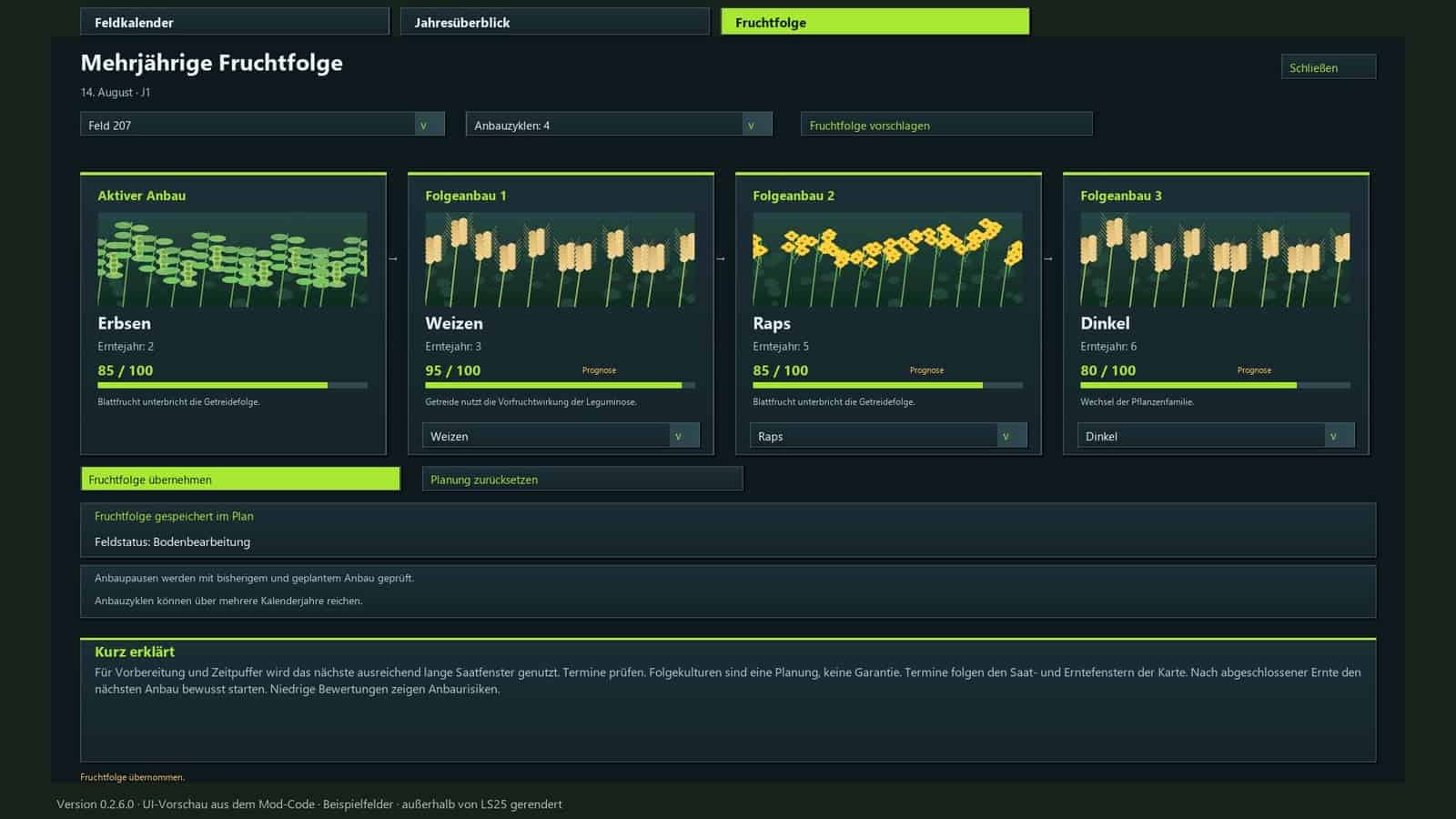
Task: Switch to the Feldkalender tab
Action: 235,22
